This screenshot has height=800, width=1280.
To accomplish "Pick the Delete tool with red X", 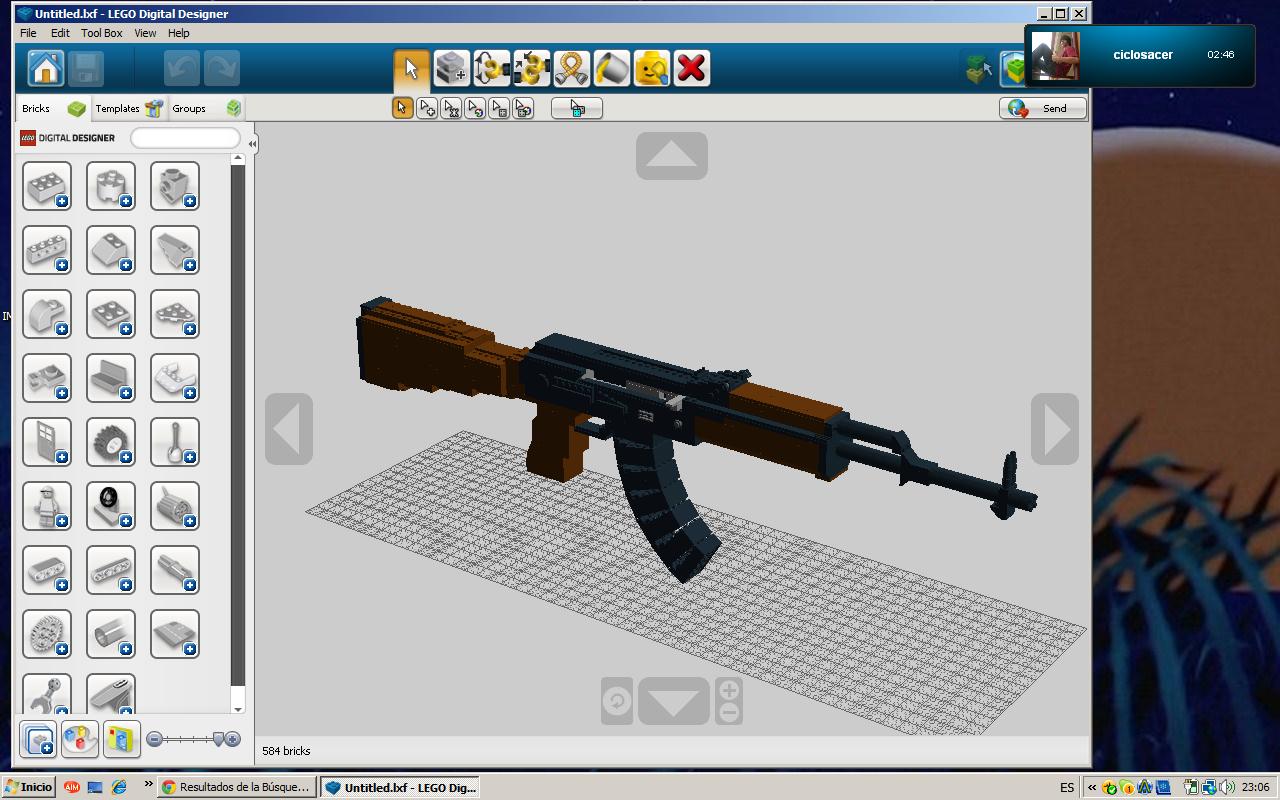I will pyautogui.click(x=692, y=68).
